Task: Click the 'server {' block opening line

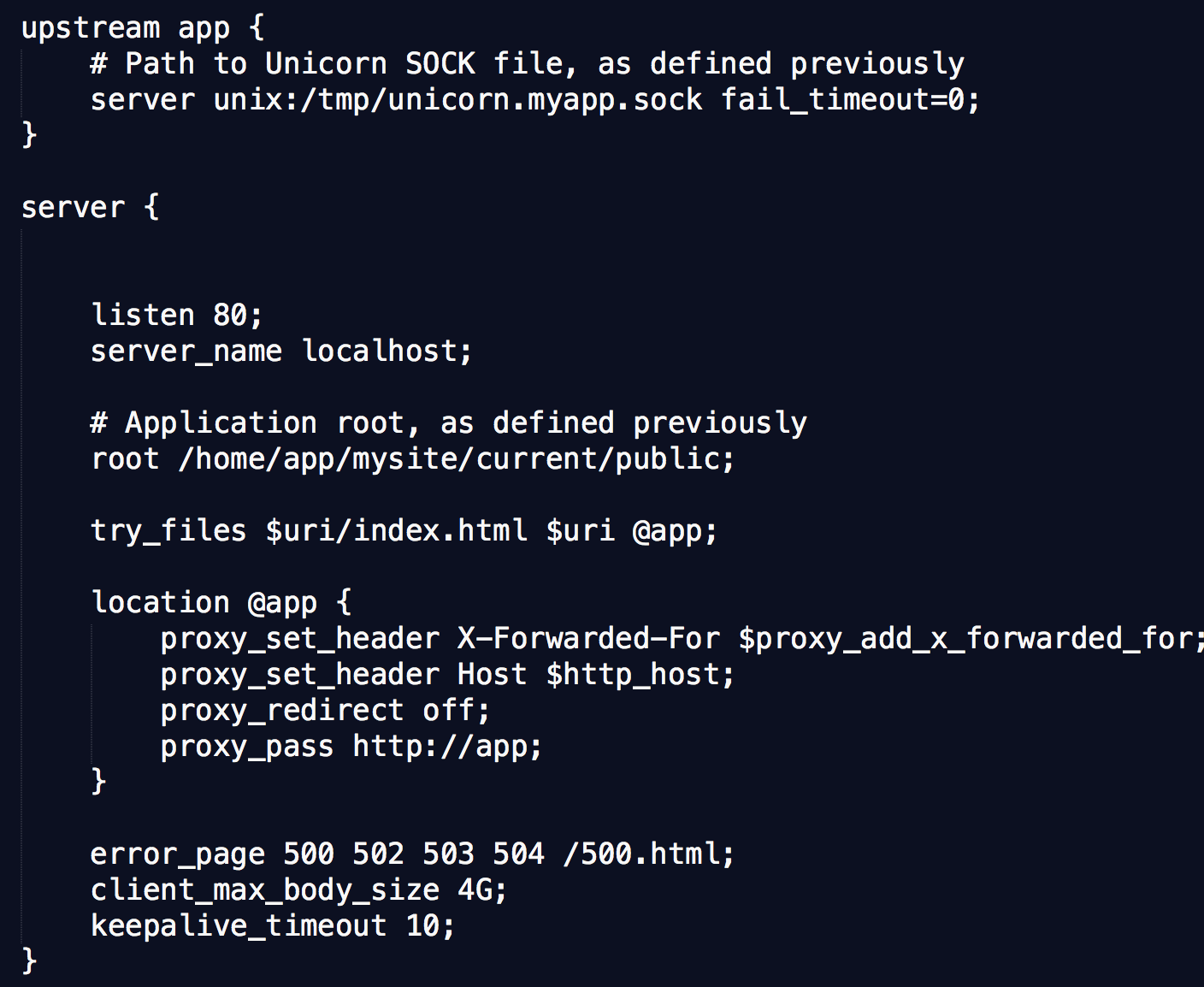Action: (90, 208)
